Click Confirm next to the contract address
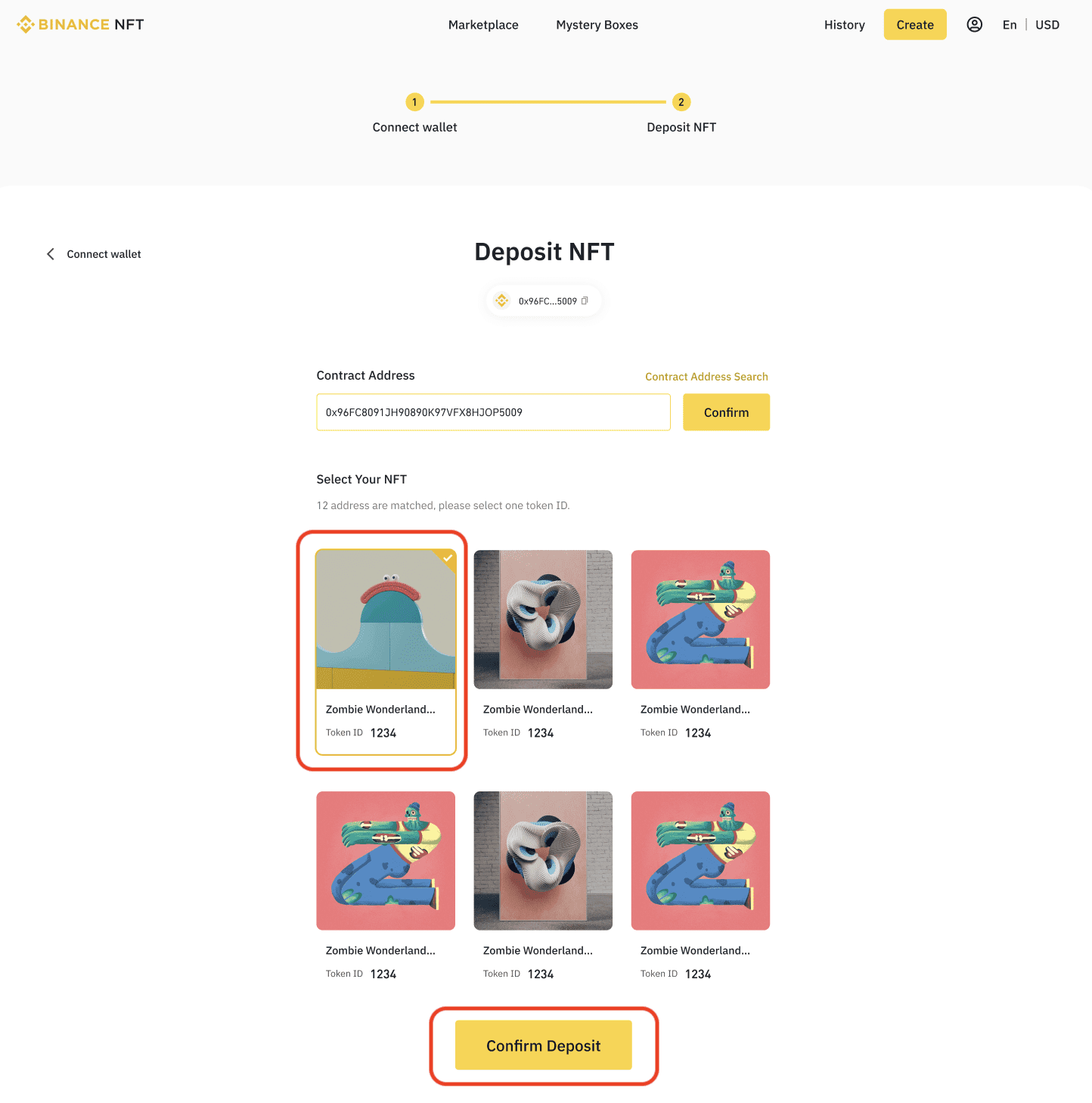This screenshot has height=1103, width=1092. coord(726,412)
